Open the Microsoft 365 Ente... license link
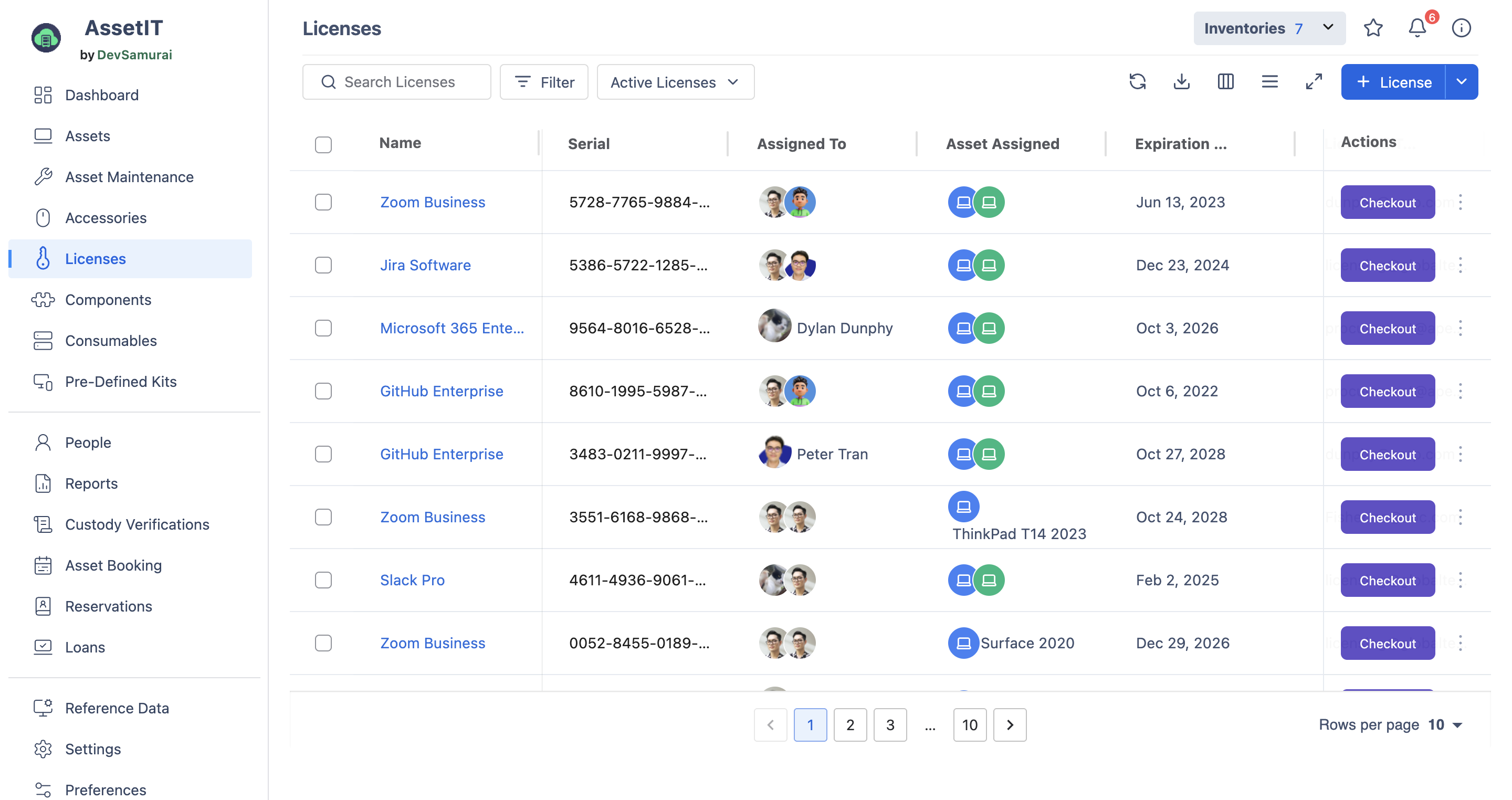This screenshot has width=1512, height=800. click(x=452, y=328)
